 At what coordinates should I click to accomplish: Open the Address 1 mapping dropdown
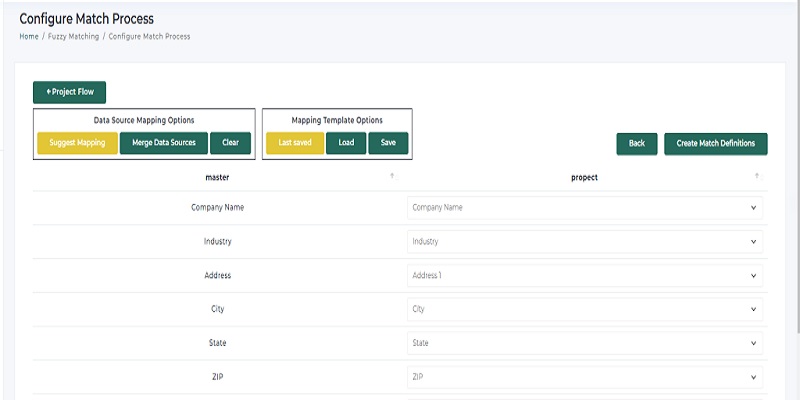click(x=585, y=275)
